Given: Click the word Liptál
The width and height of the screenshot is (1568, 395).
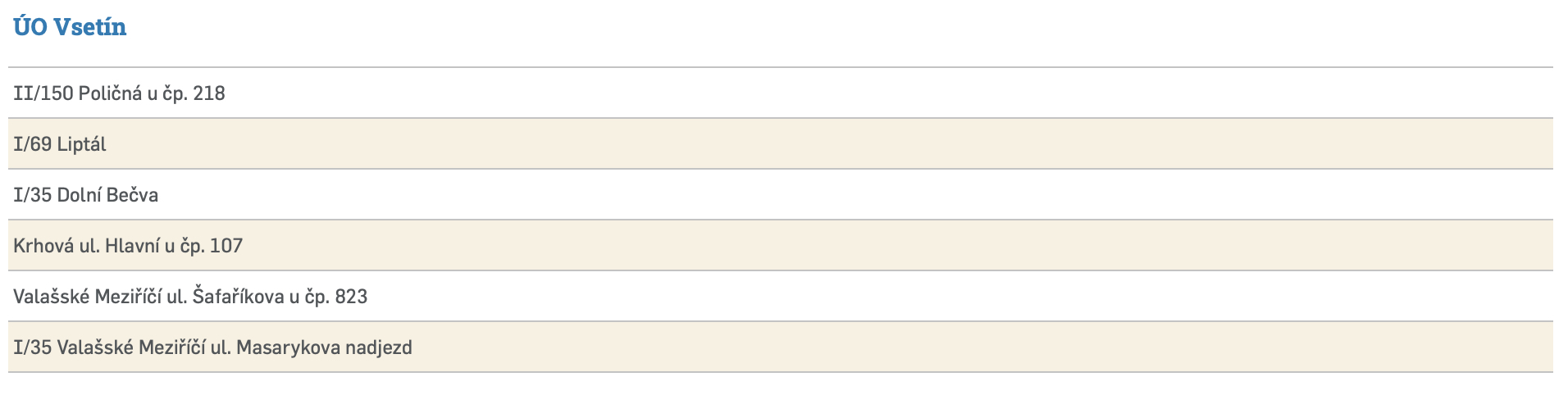Looking at the screenshot, I should tap(82, 144).
